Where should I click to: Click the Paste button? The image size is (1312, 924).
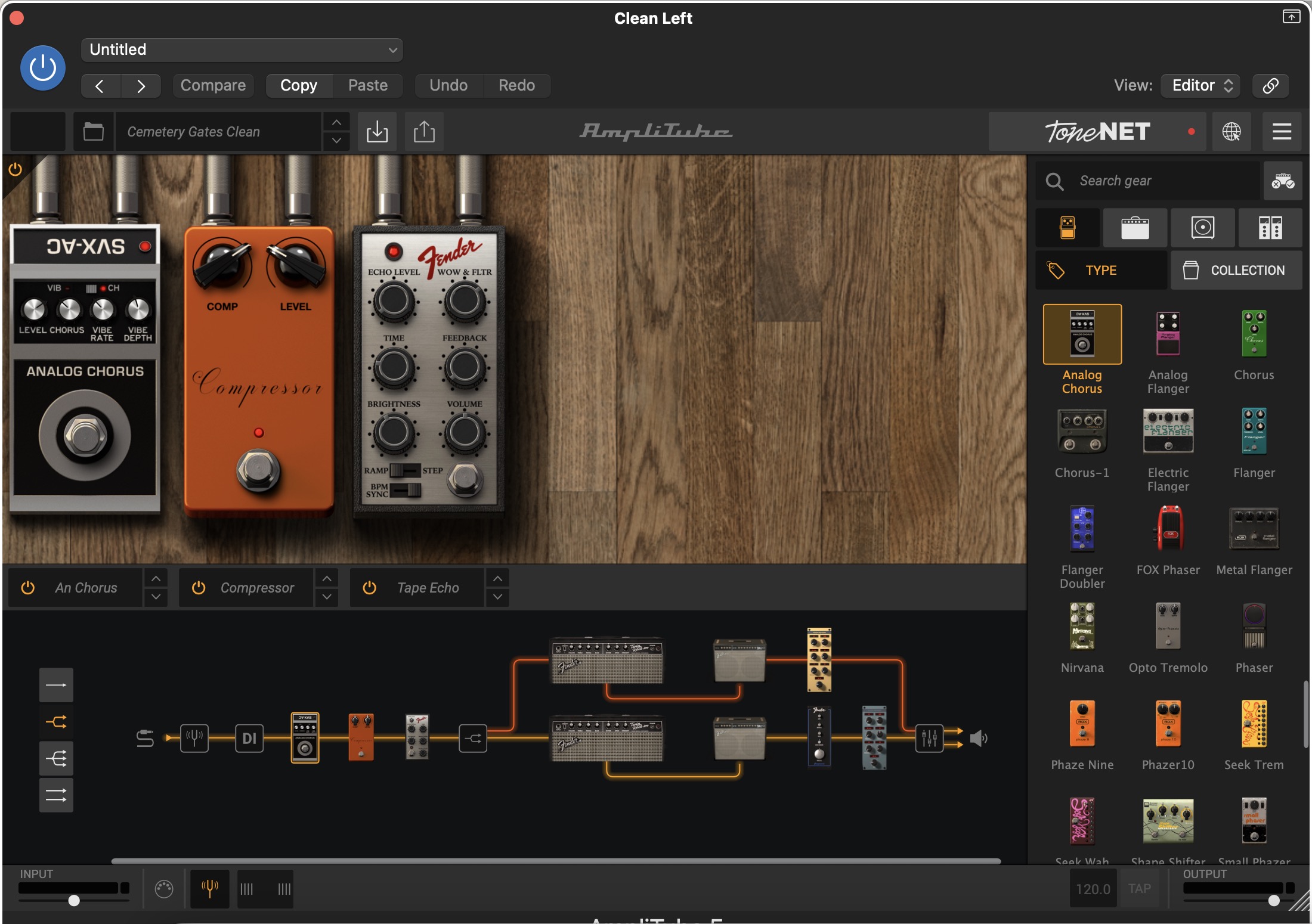(x=368, y=86)
